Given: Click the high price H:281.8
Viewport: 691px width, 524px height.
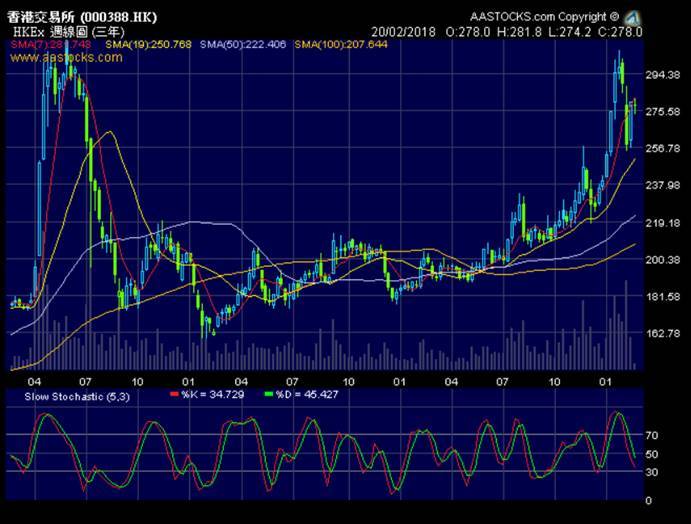Looking at the screenshot, I should 519,32.
